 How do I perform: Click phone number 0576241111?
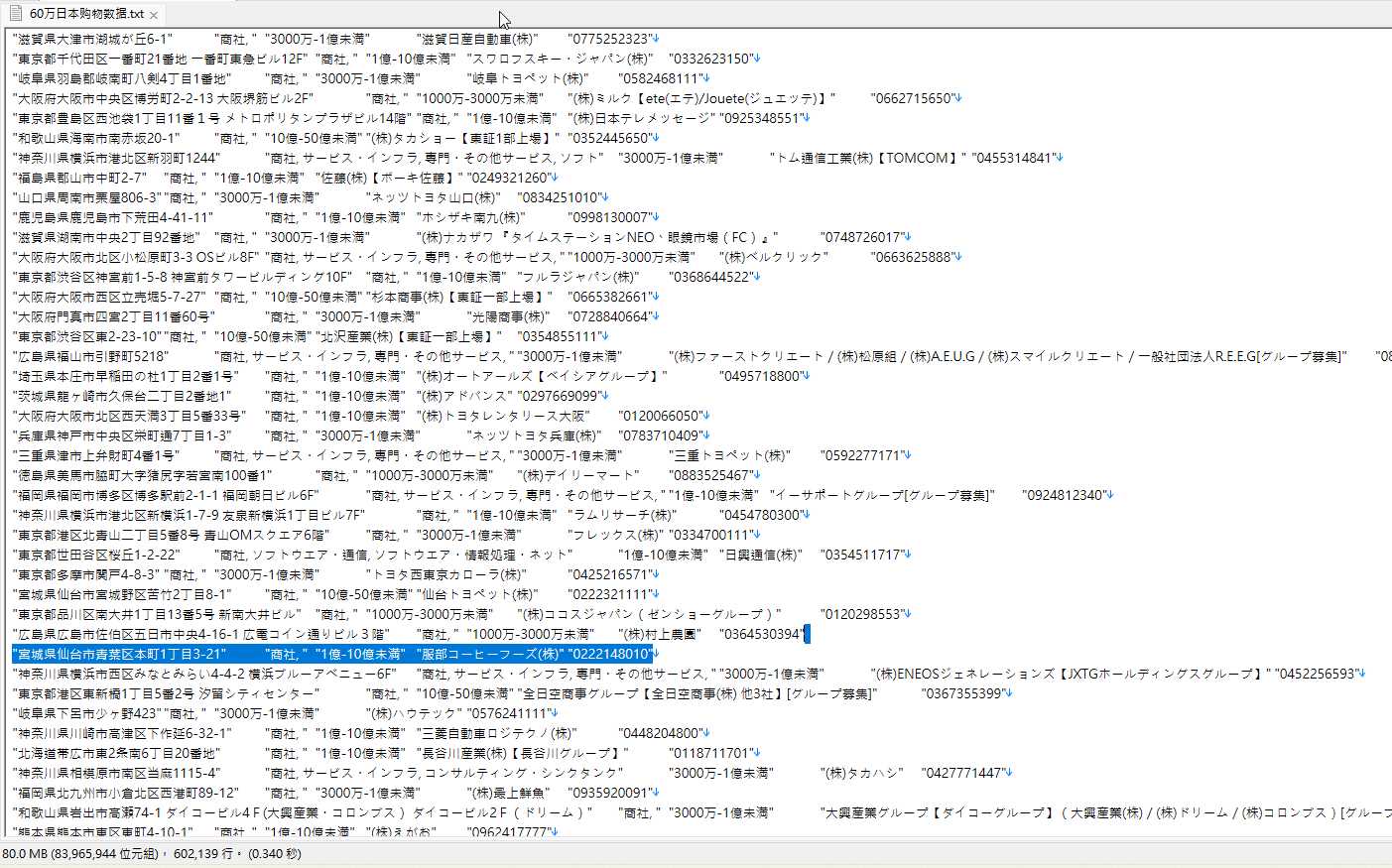(508, 713)
